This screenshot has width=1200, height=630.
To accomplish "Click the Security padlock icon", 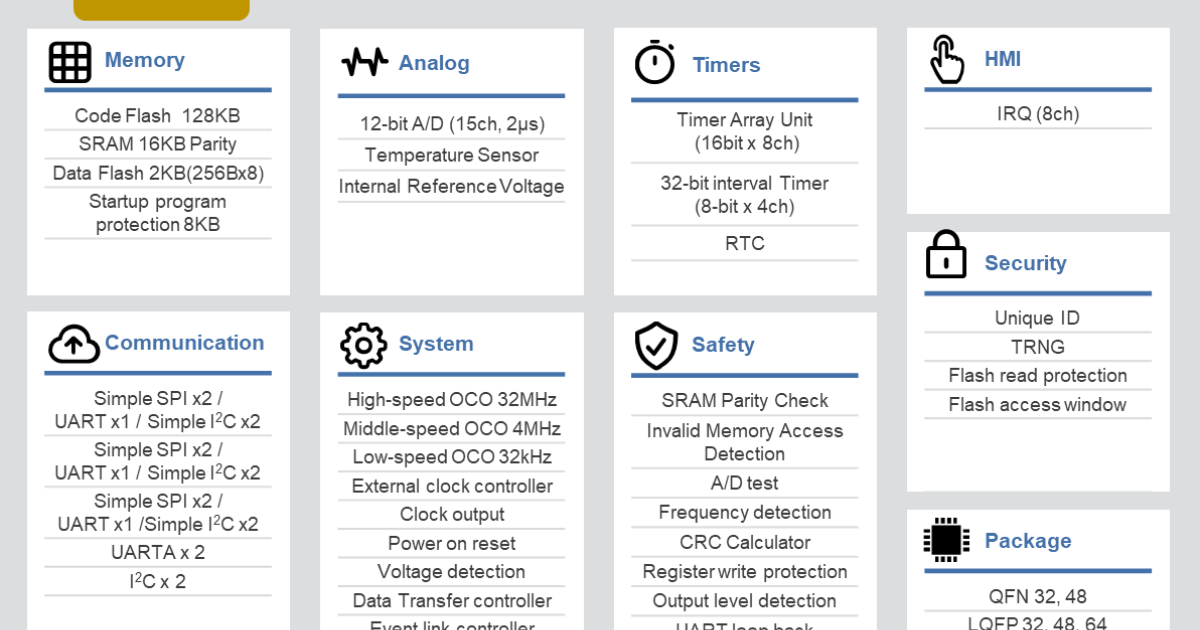I will (946, 255).
